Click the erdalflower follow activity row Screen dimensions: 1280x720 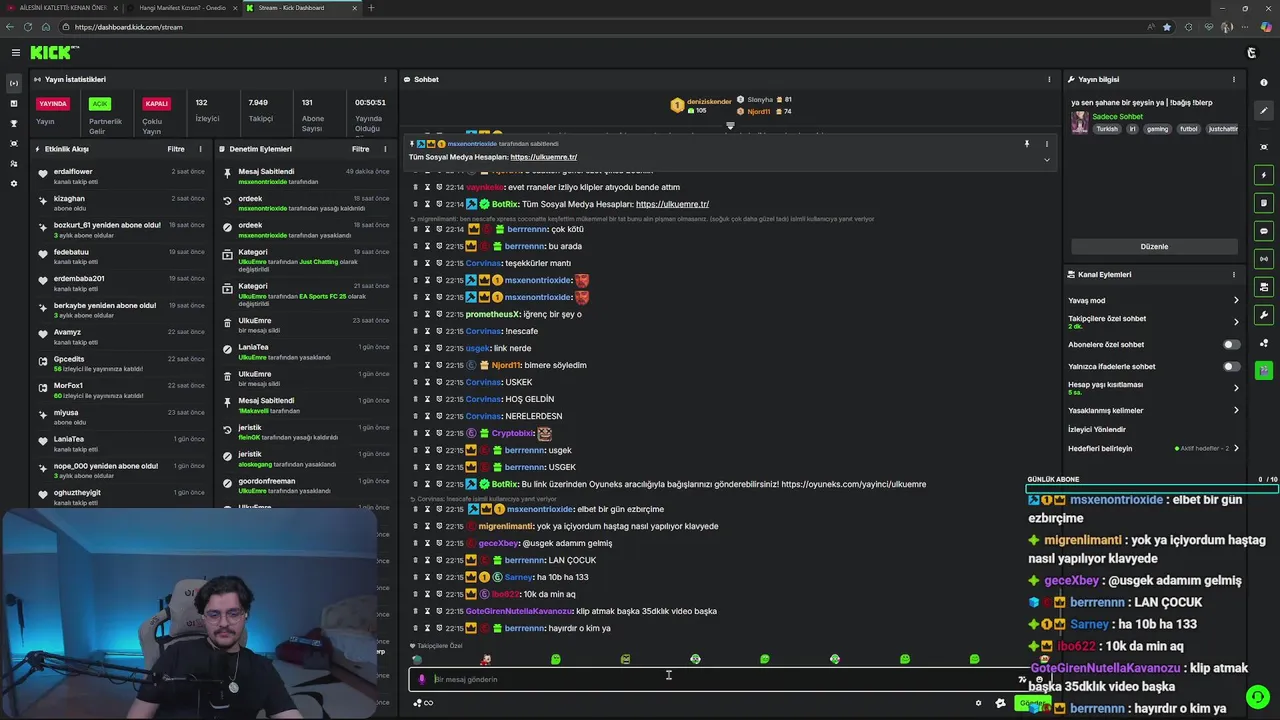click(122, 175)
